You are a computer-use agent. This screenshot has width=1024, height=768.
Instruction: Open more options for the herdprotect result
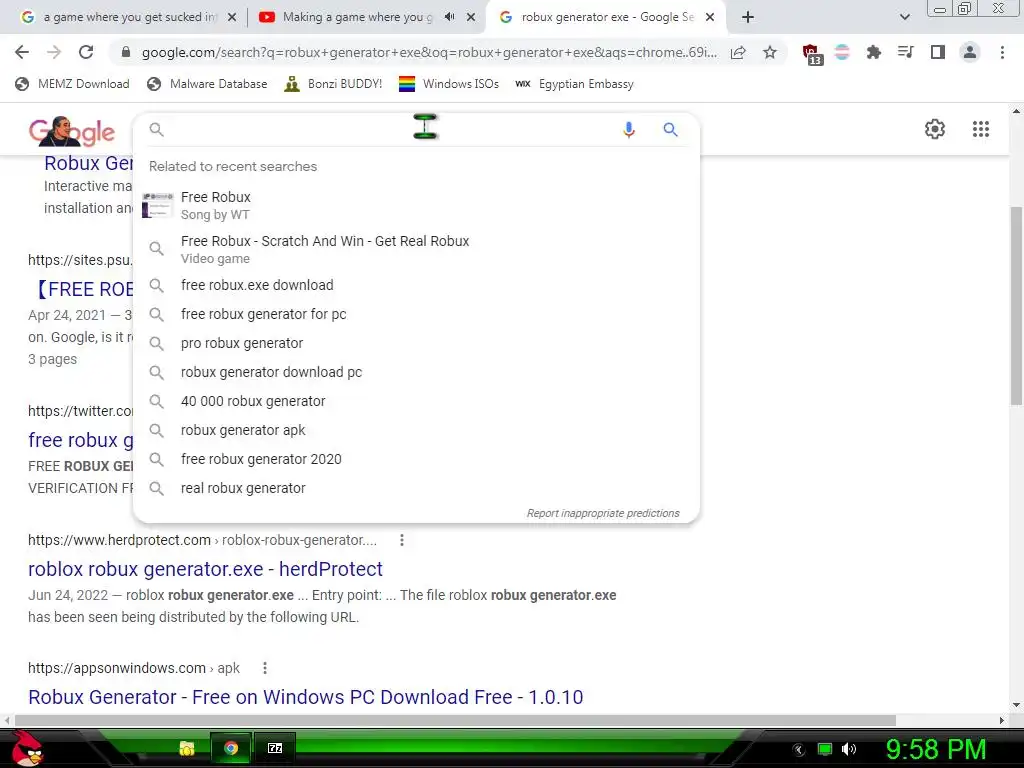[x=402, y=540]
